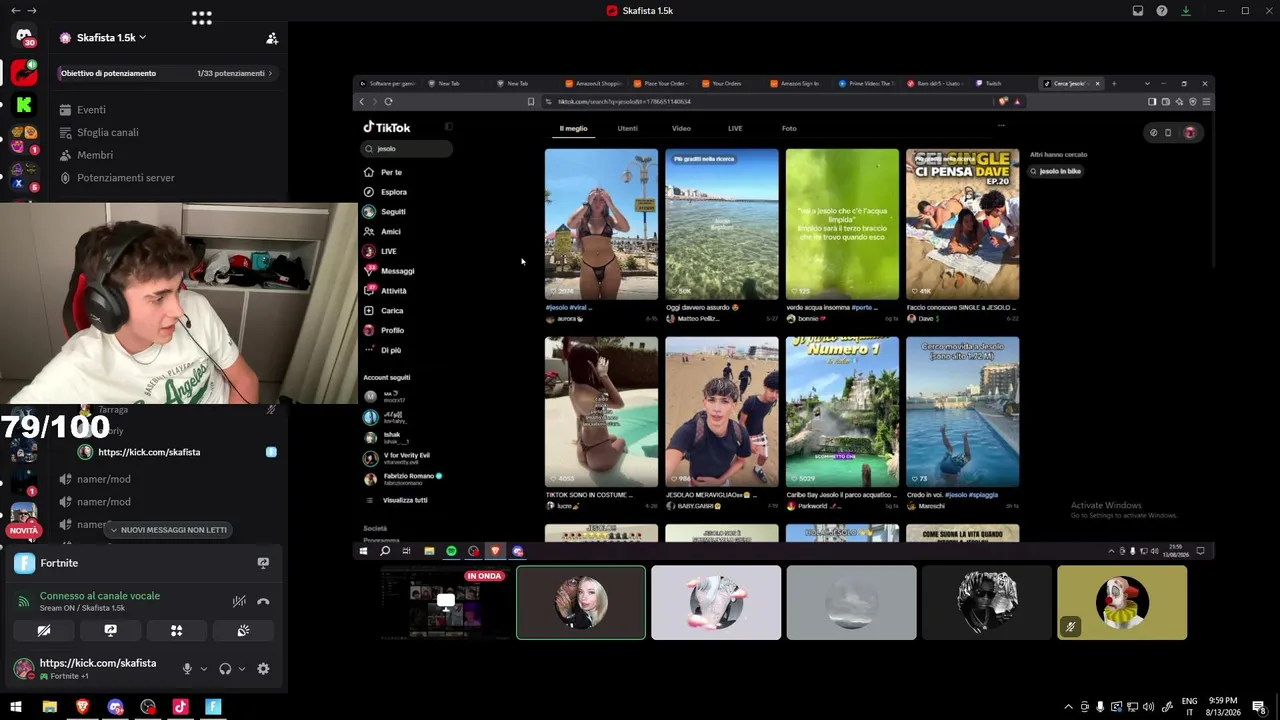
Task: Click Spotify icon in the streamed taskbar
Action: pyautogui.click(x=451, y=551)
